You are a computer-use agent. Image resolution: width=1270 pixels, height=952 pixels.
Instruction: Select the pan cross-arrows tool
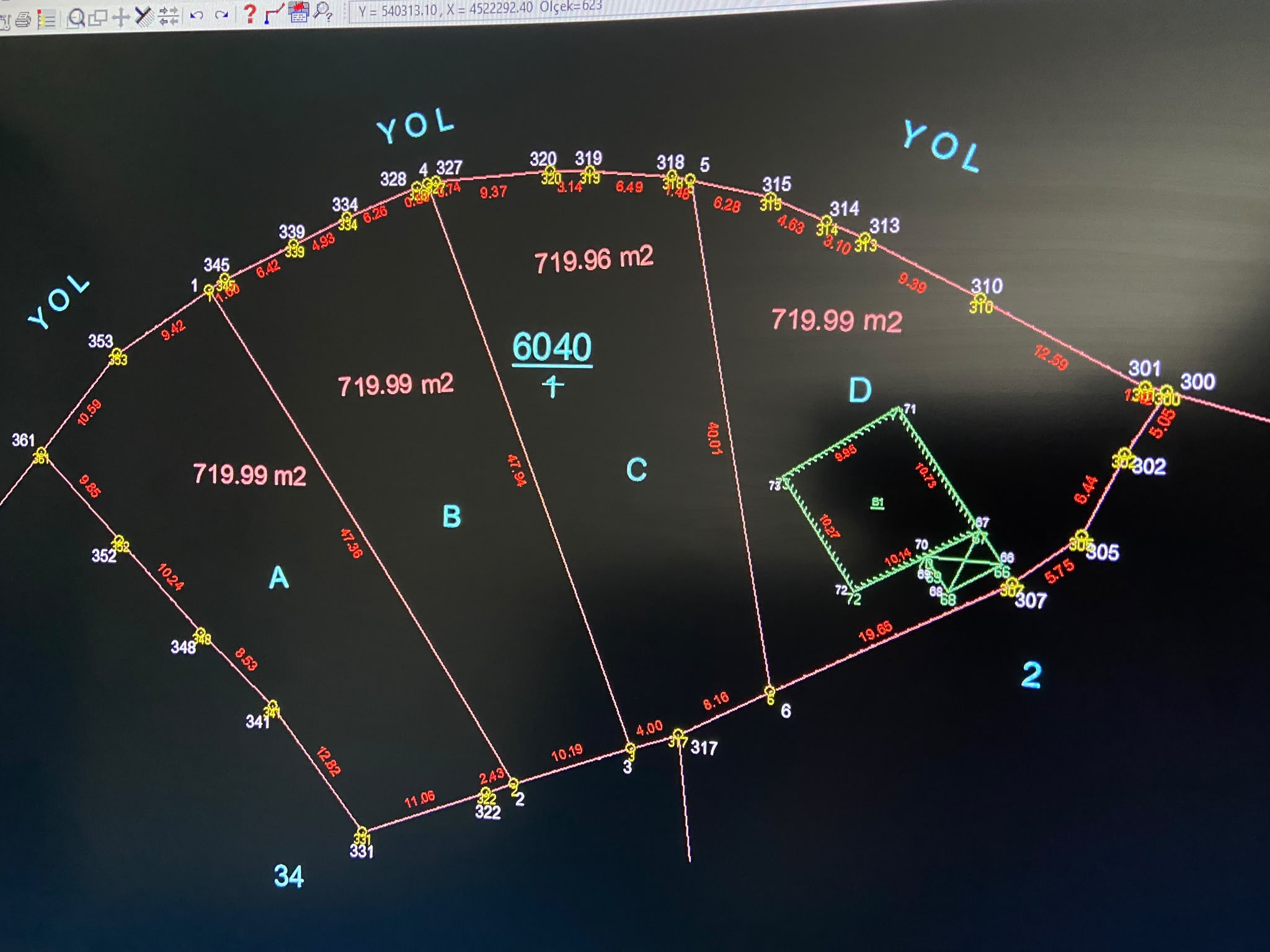120,17
